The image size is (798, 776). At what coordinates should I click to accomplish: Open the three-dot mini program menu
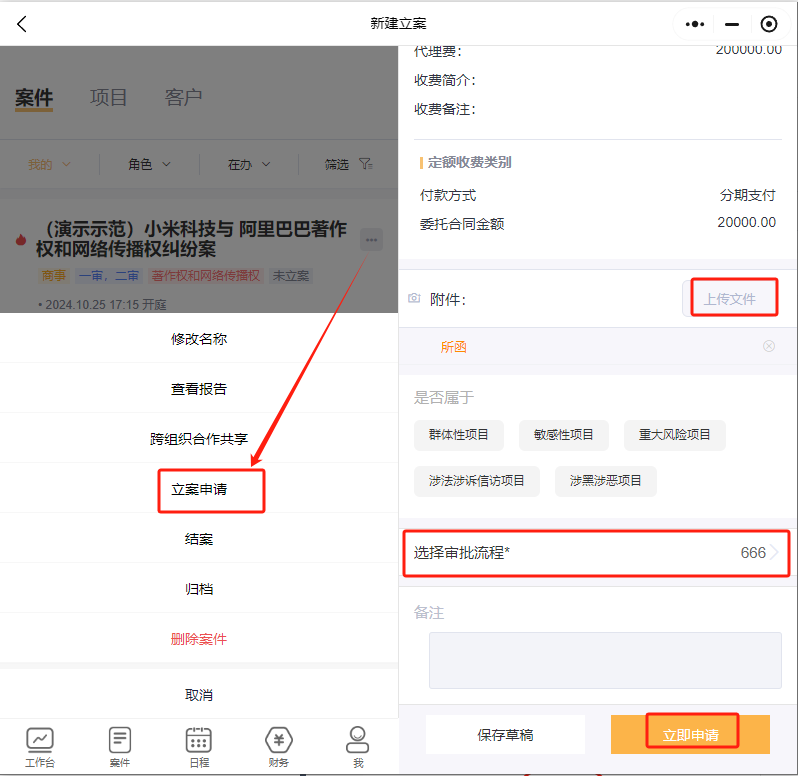pos(695,24)
